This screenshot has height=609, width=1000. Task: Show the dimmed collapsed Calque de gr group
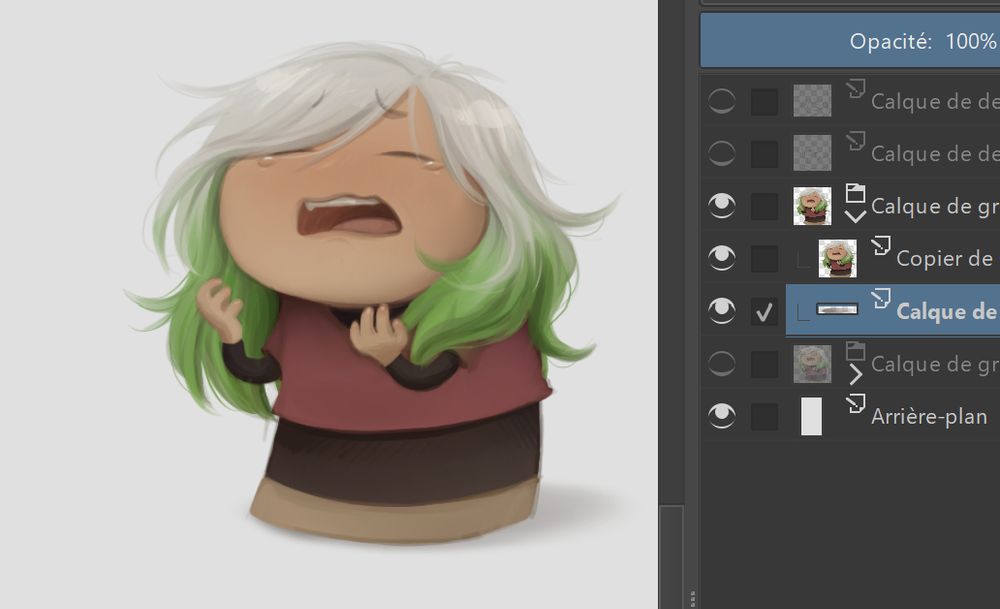(721, 363)
